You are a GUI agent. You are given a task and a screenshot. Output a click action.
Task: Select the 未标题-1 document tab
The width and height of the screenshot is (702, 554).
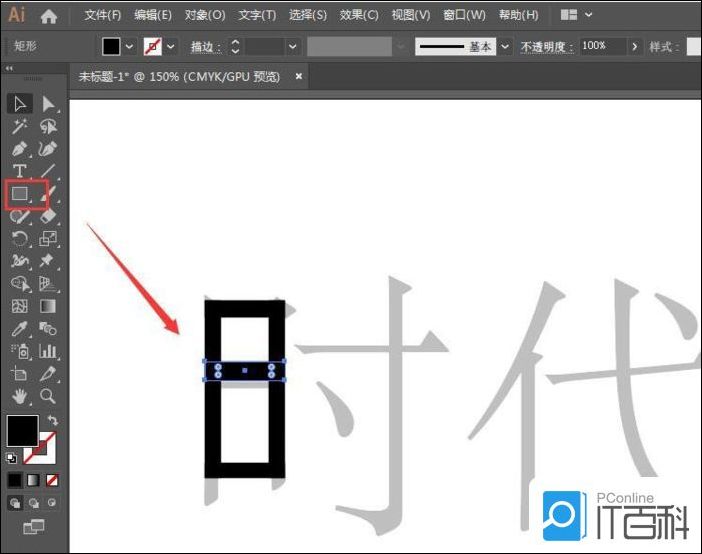point(179,77)
